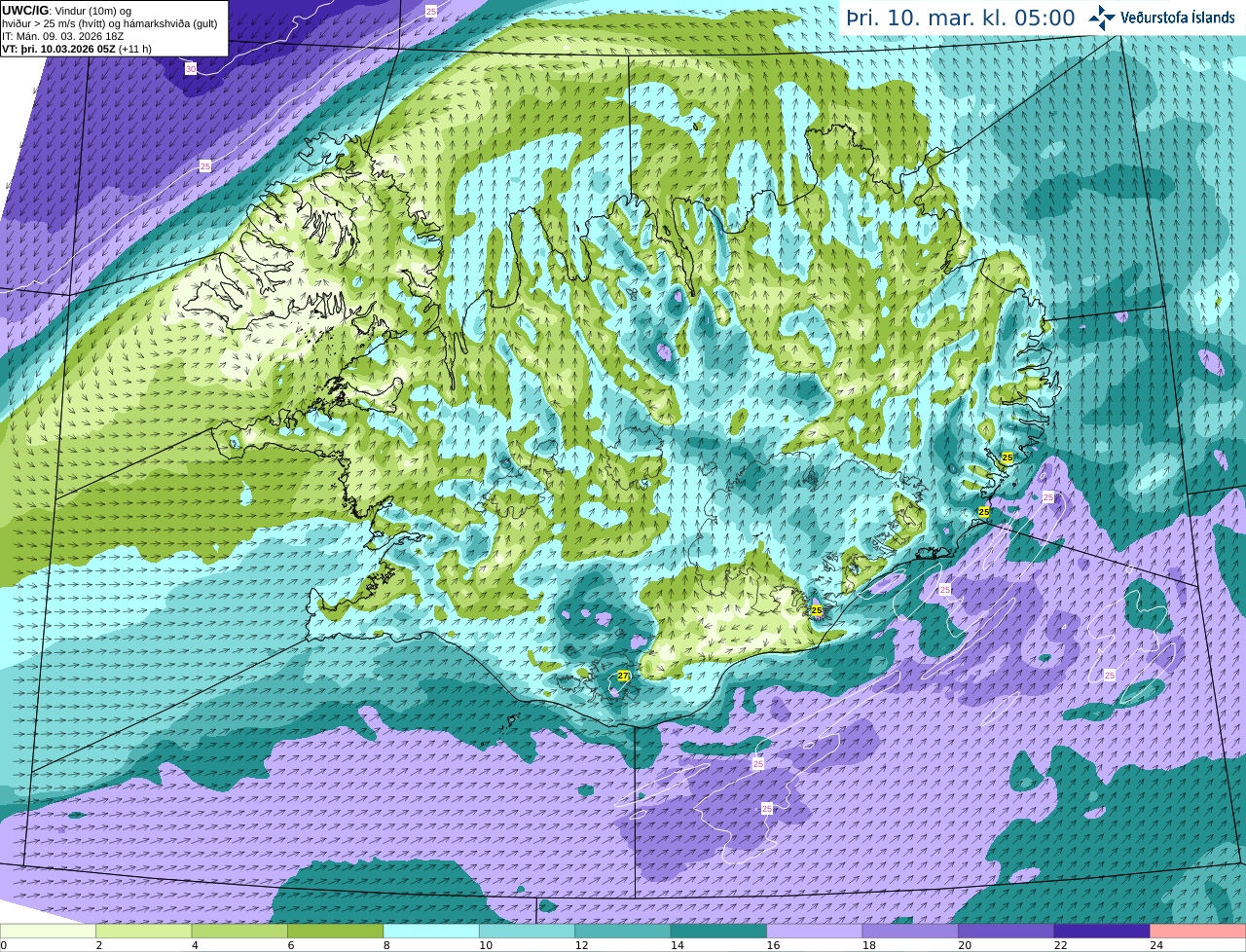Click the scale label 0
This screenshot has height=952, width=1246.
click(4, 945)
